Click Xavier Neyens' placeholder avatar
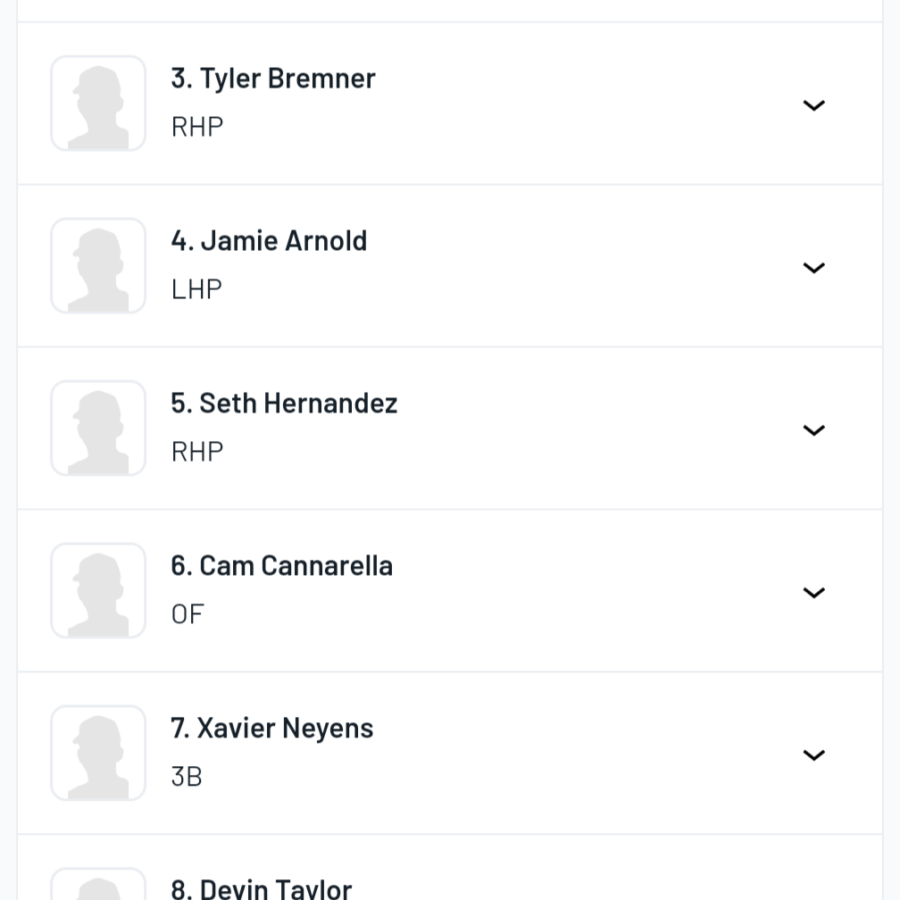900x900 pixels. pos(98,753)
